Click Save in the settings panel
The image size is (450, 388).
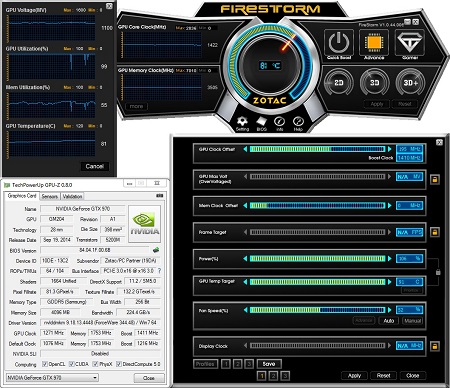(x=269, y=364)
